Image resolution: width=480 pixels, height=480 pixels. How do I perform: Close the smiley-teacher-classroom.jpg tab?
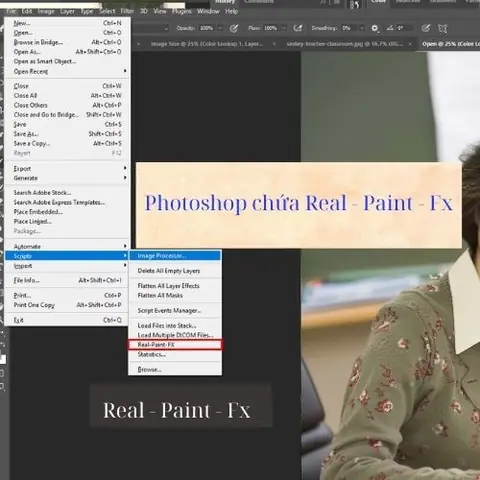(410, 44)
